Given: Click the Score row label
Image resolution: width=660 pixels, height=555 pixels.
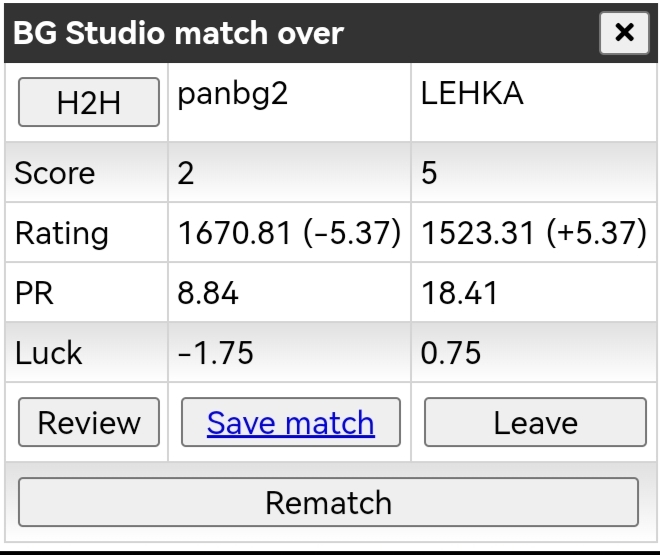Looking at the screenshot, I should pyautogui.click(x=55, y=173).
